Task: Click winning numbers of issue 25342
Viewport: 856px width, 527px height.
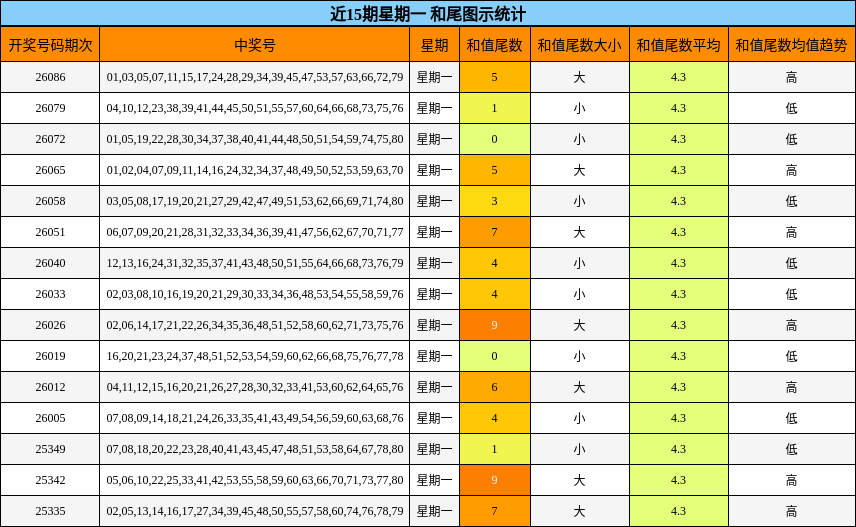Action: [255, 480]
